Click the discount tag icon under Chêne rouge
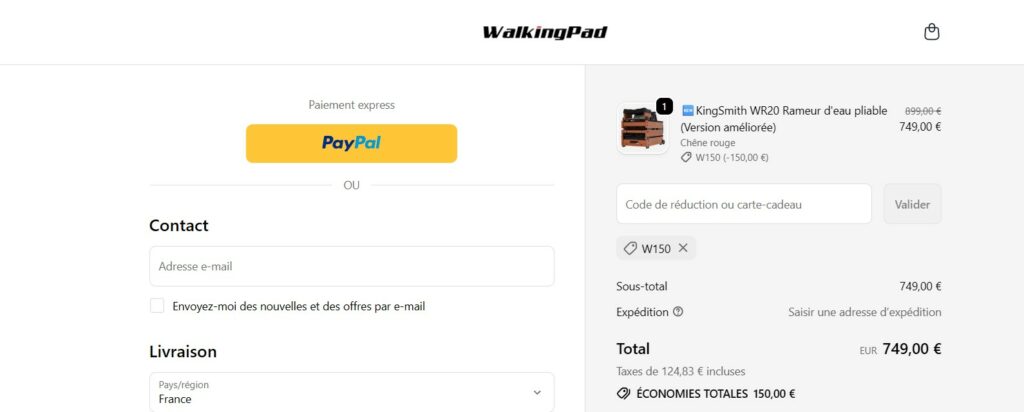 coord(686,157)
